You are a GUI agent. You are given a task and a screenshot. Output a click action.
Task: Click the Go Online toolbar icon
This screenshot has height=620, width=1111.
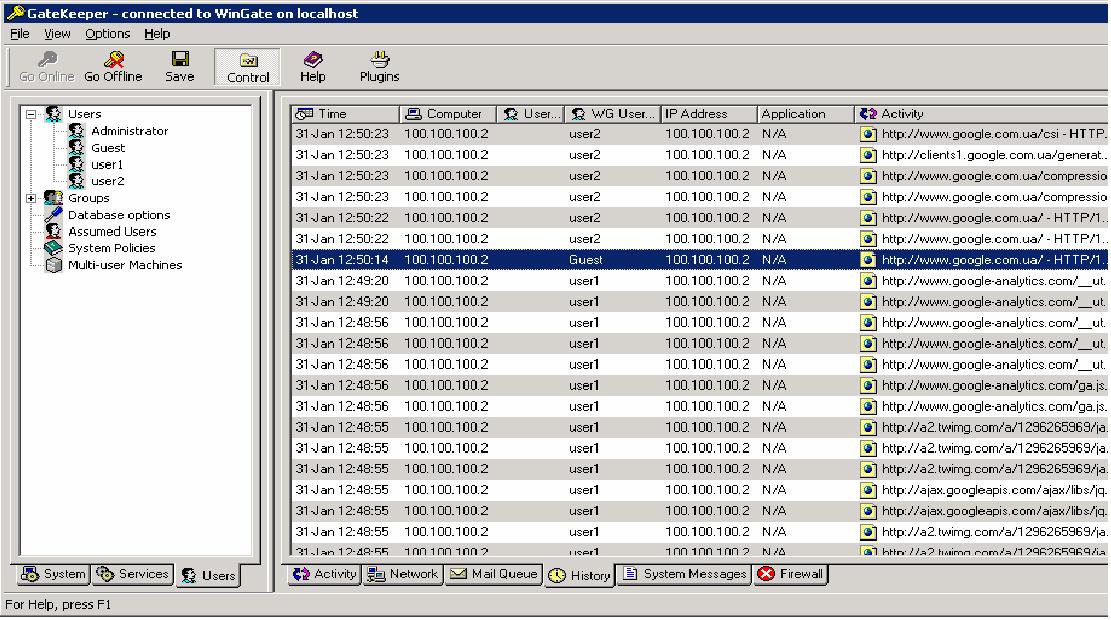pyautogui.click(x=47, y=60)
